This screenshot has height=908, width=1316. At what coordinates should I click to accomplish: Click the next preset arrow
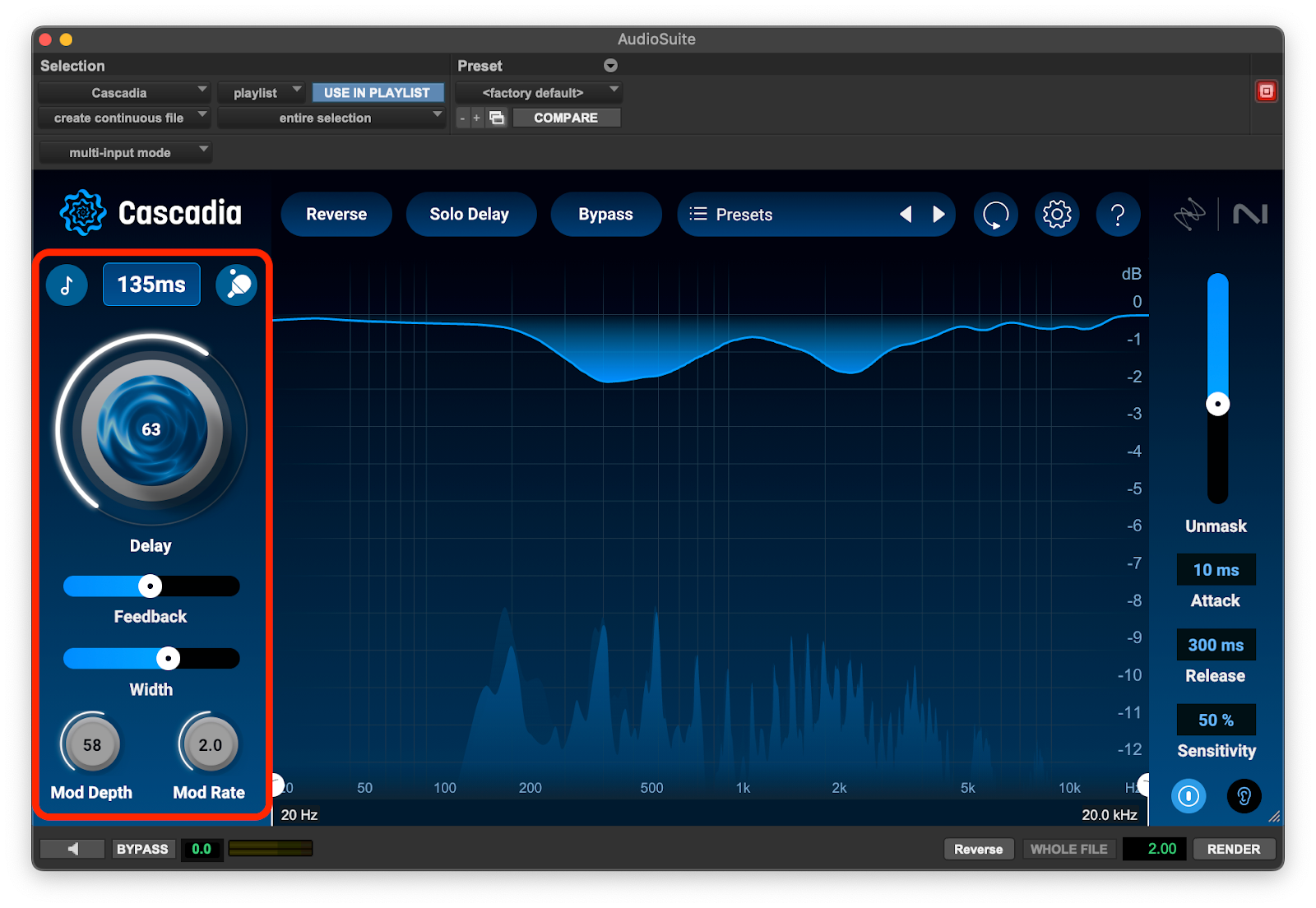coord(938,215)
